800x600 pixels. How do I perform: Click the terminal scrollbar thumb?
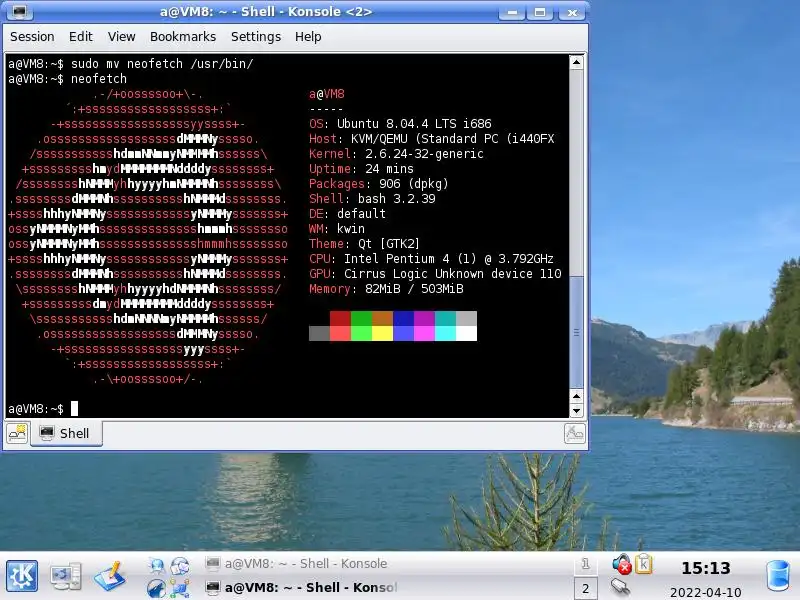pos(576,332)
